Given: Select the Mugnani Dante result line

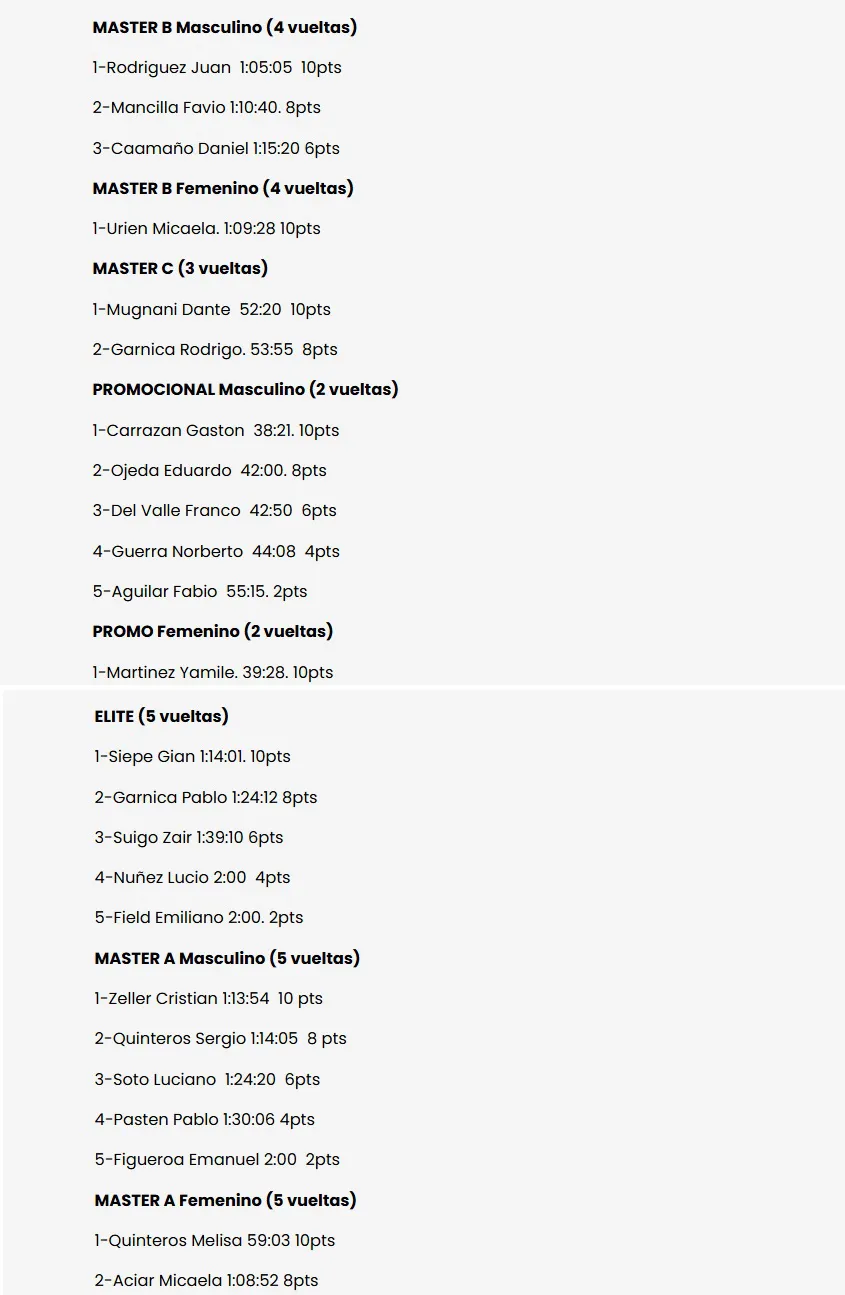Looking at the screenshot, I should click(x=211, y=310).
